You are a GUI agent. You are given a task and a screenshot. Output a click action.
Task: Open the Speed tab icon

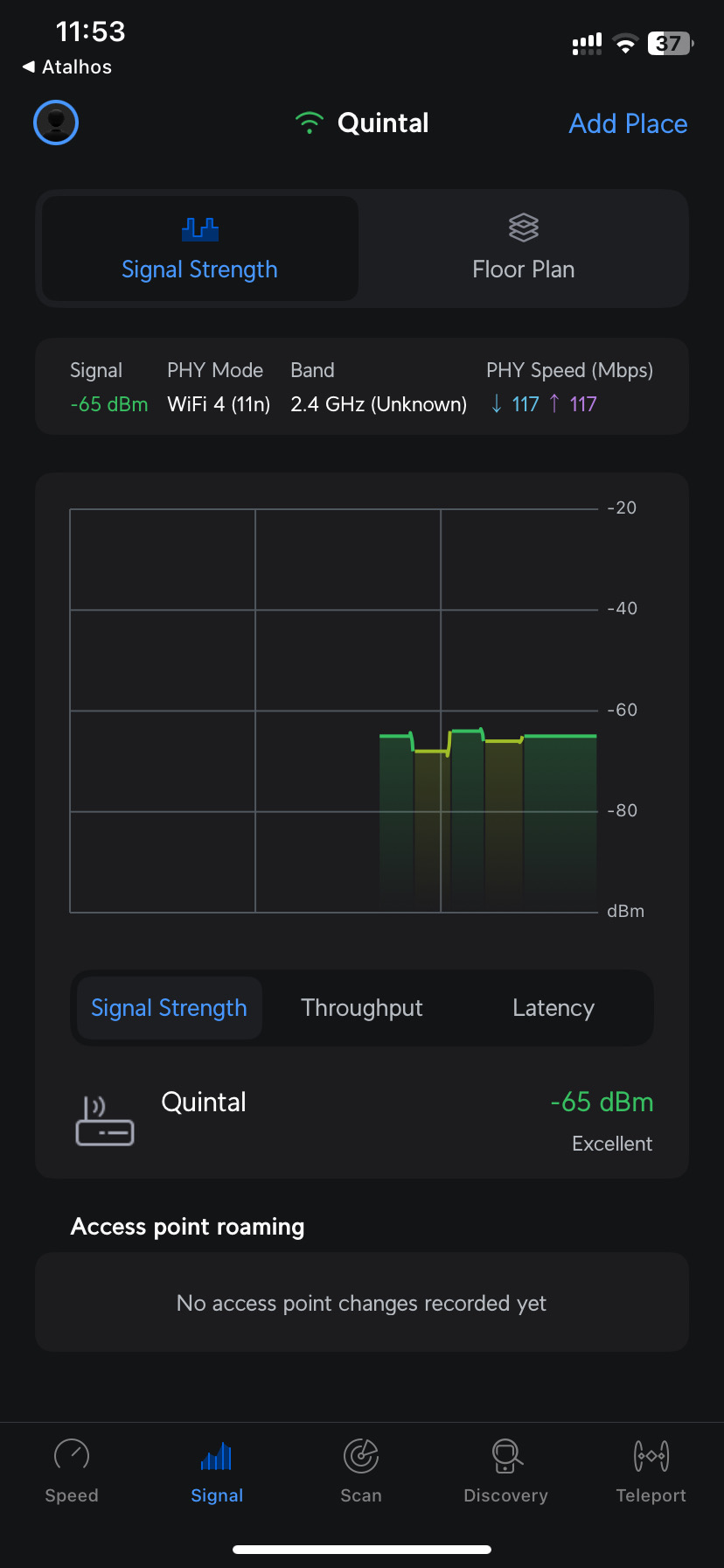click(72, 1456)
